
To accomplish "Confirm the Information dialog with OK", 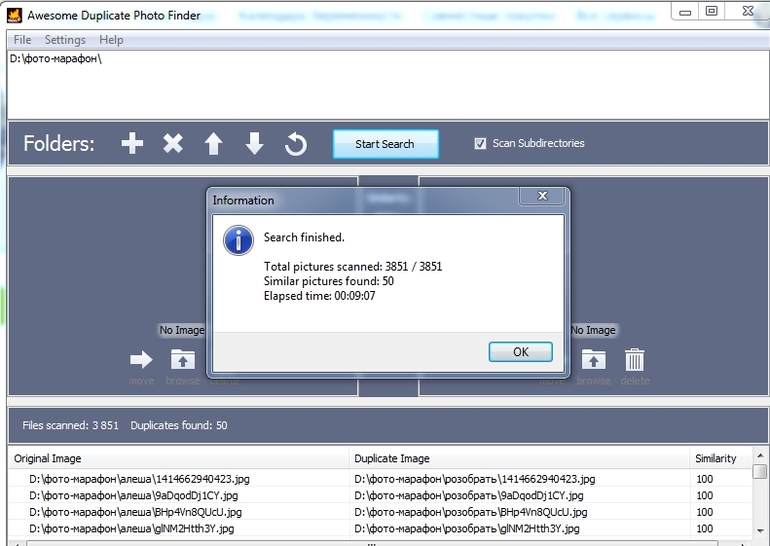I will pos(521,352).
